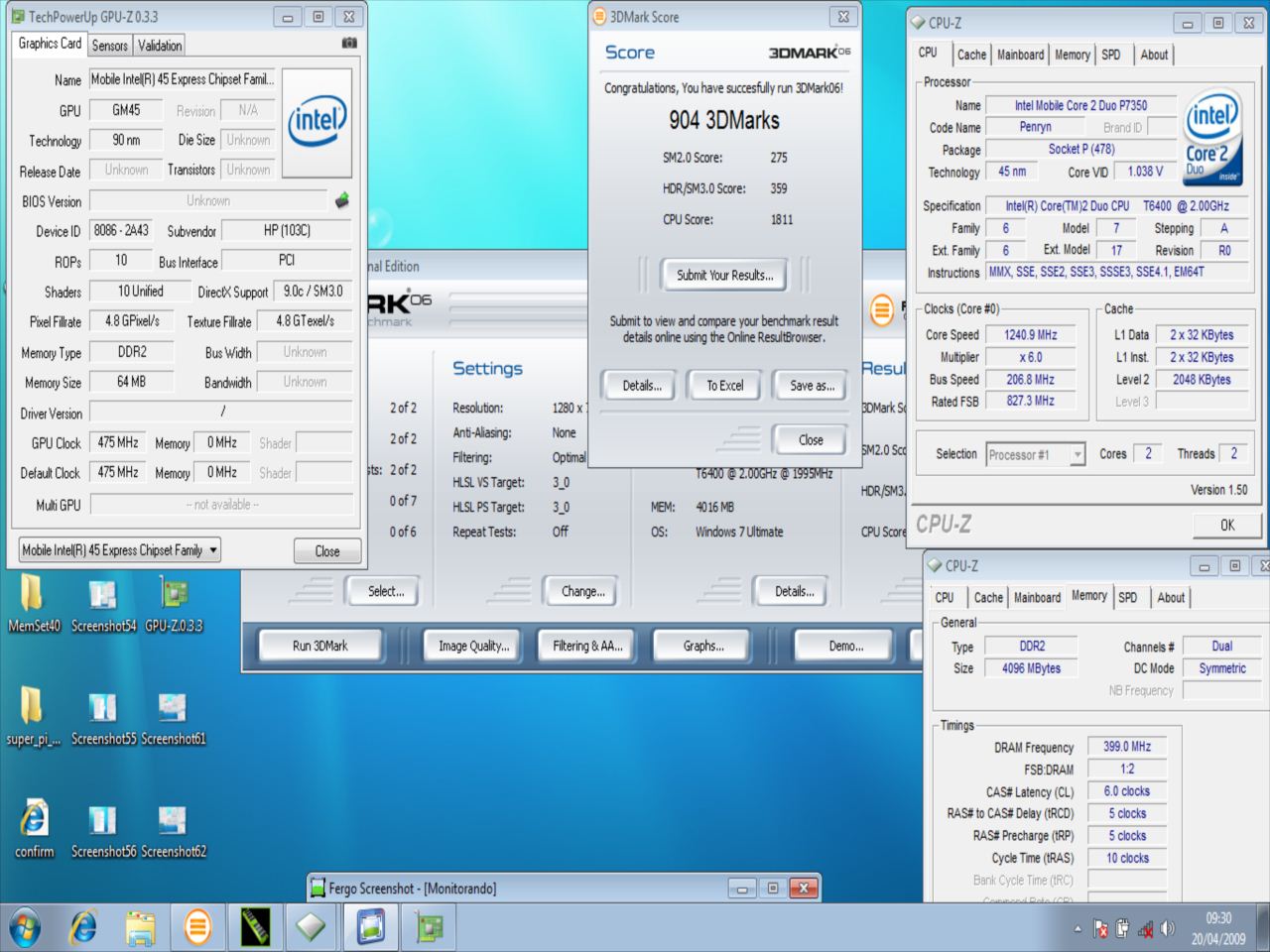Open the Action Center flag in tray
This screenshot has height=952, width=1270.
coord(1100,928)
